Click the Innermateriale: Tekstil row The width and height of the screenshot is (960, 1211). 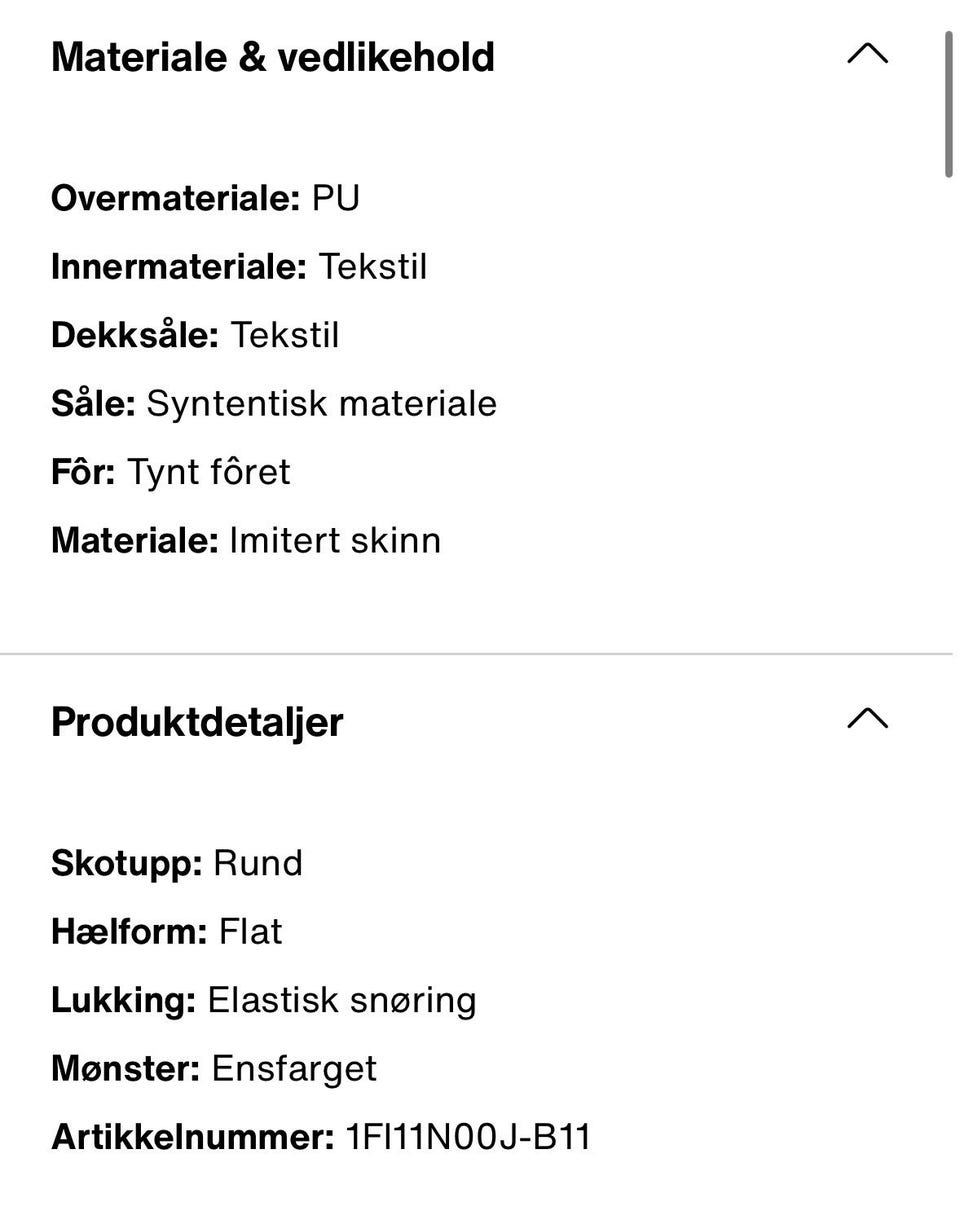(239, 267)
